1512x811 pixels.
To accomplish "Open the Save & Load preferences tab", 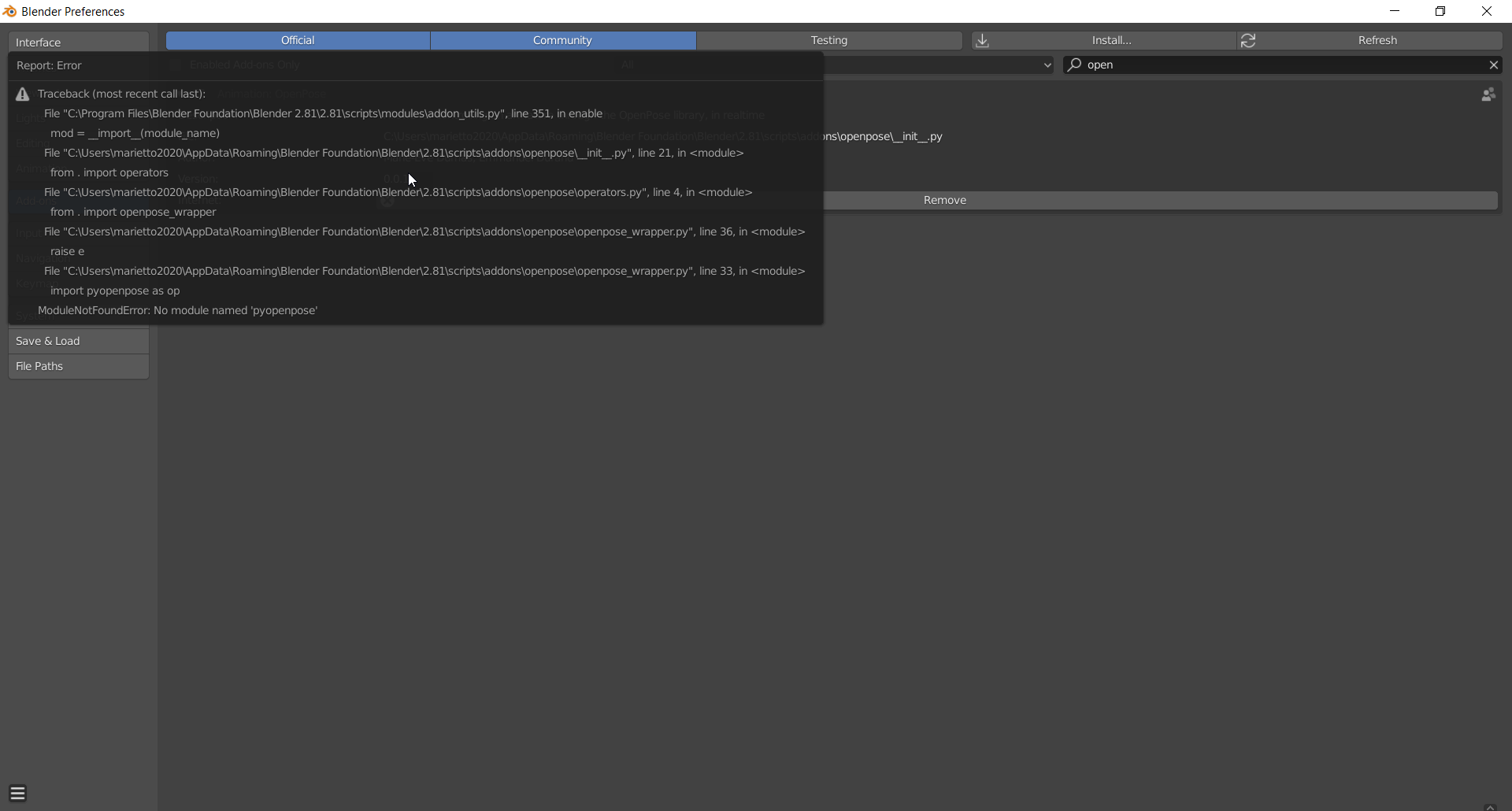I will click(79, 341).
